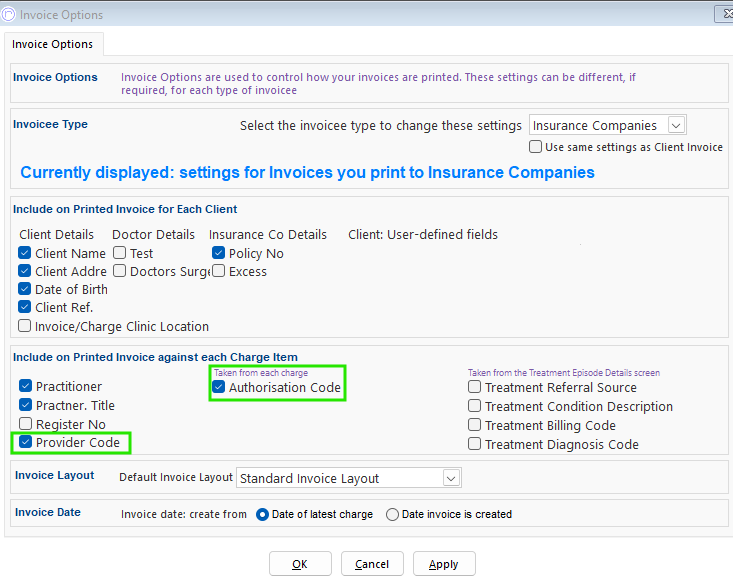Enable the Register No checkbox
Viewport: 733px width, 577px height.
click(x=25, y=424)
